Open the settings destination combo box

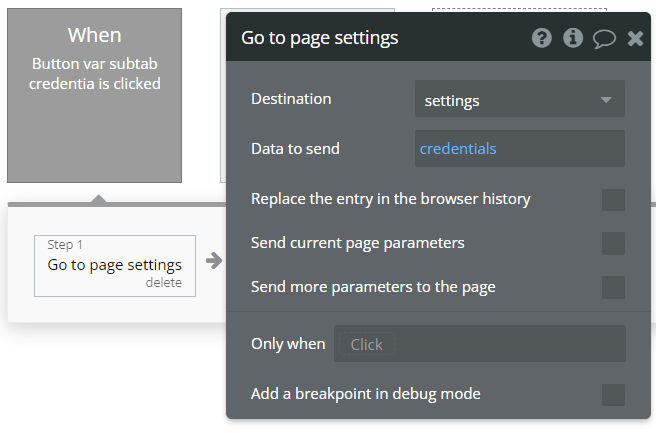coord(520,99)
